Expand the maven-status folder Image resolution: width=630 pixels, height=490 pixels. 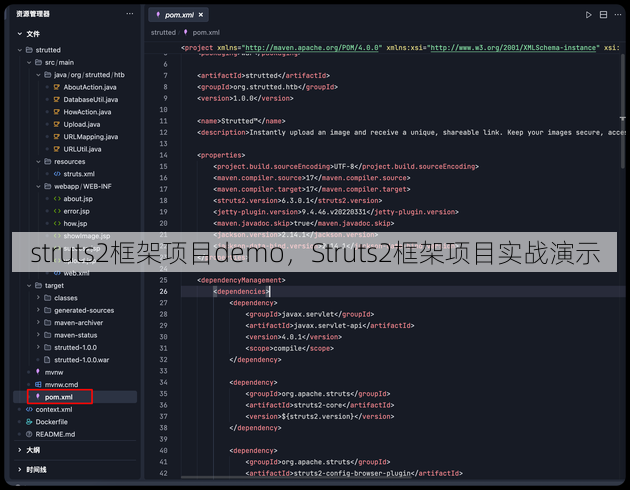click(38, 335)
